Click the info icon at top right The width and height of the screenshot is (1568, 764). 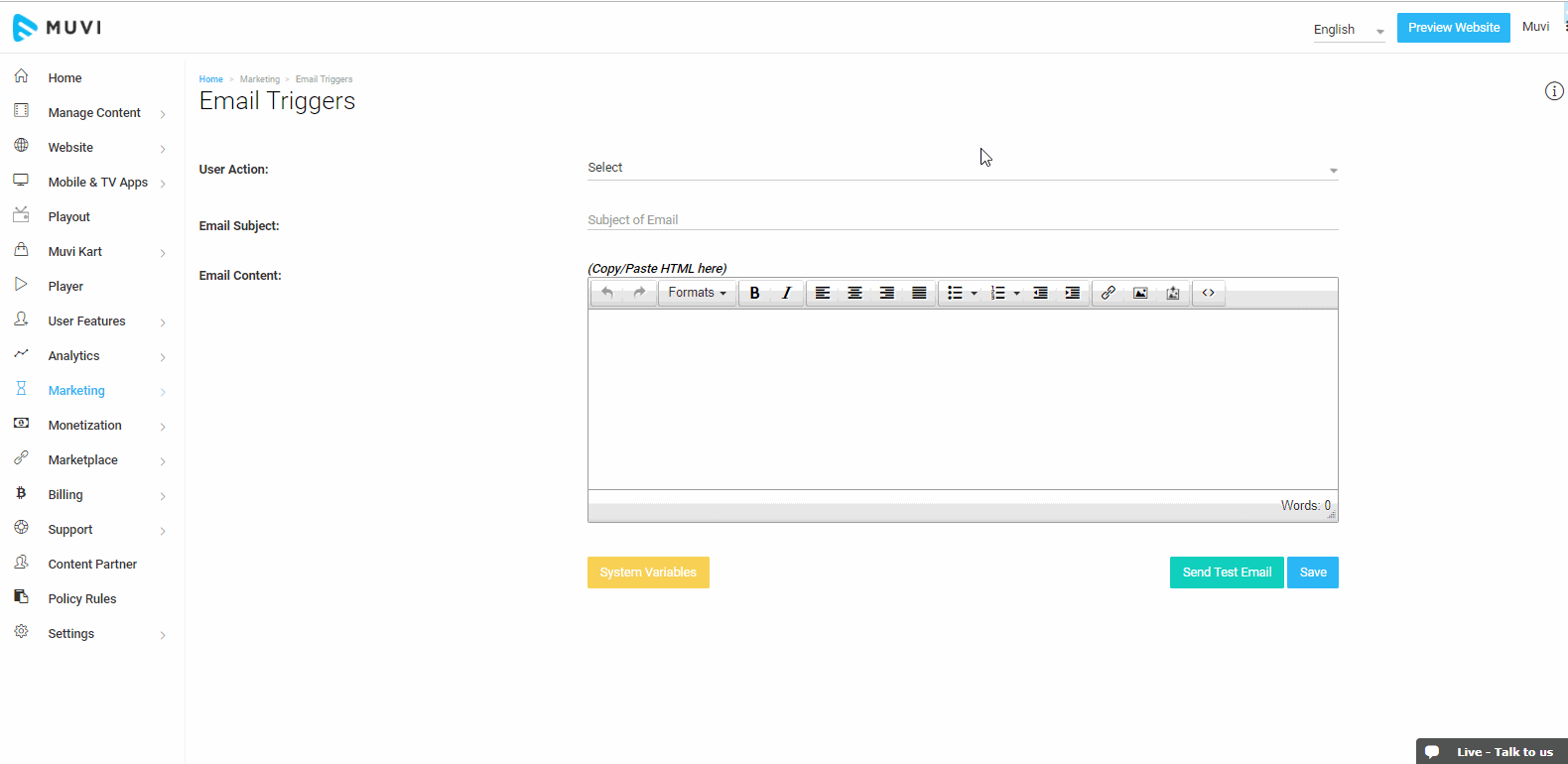click(1554, 91)
